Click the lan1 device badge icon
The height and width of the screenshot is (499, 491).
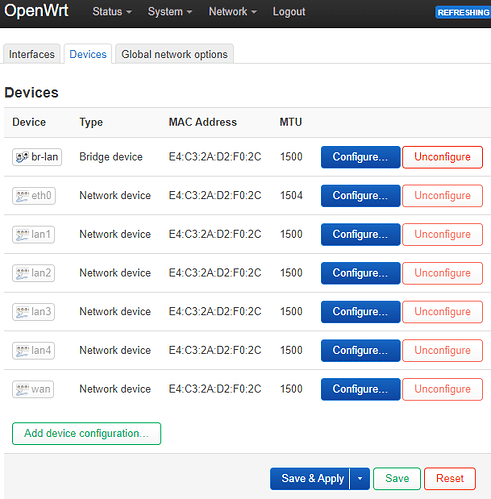click(x=22, y=234)
